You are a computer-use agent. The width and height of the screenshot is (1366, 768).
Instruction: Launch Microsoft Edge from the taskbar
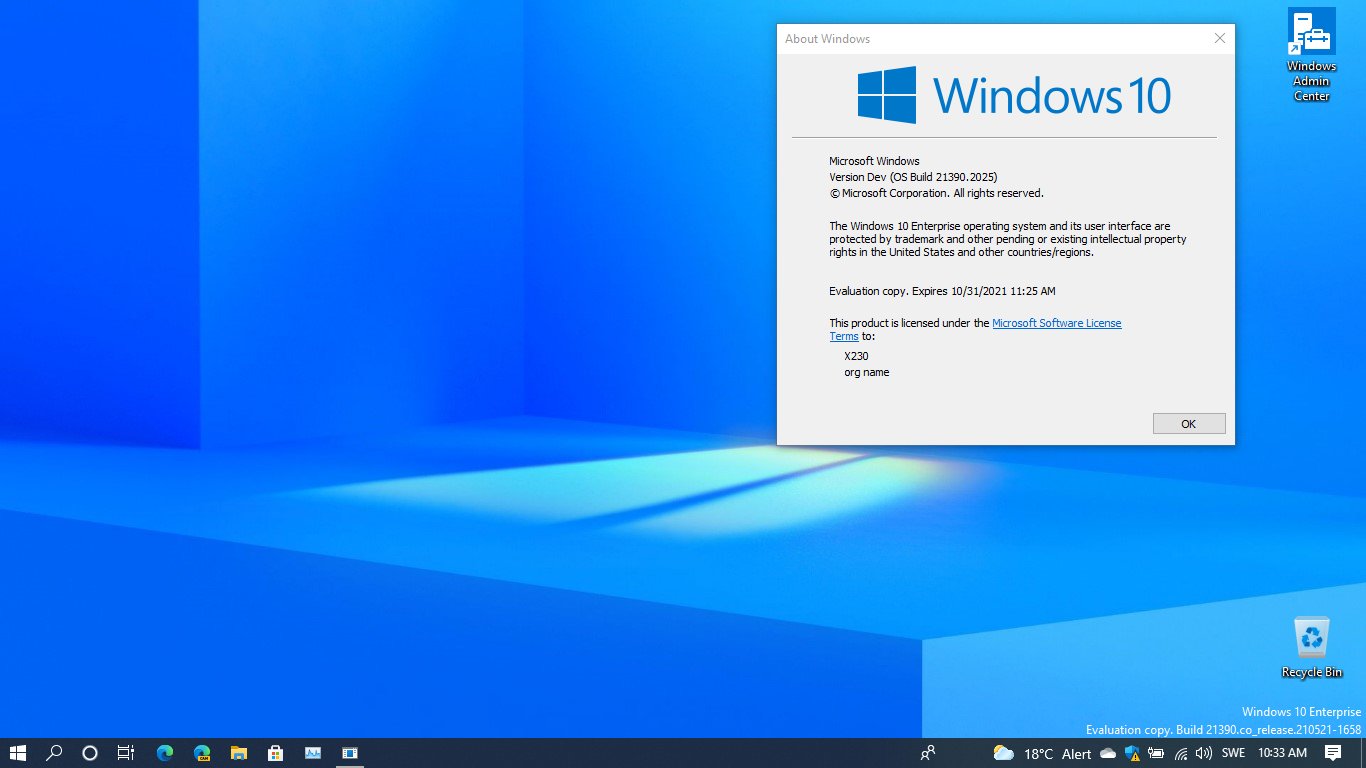165,753
